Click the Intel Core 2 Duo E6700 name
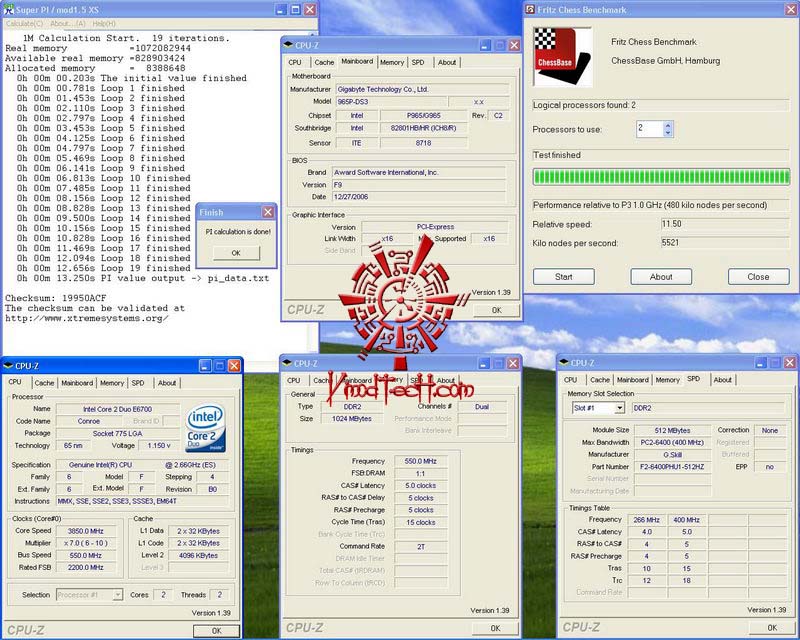 (118, 409)
